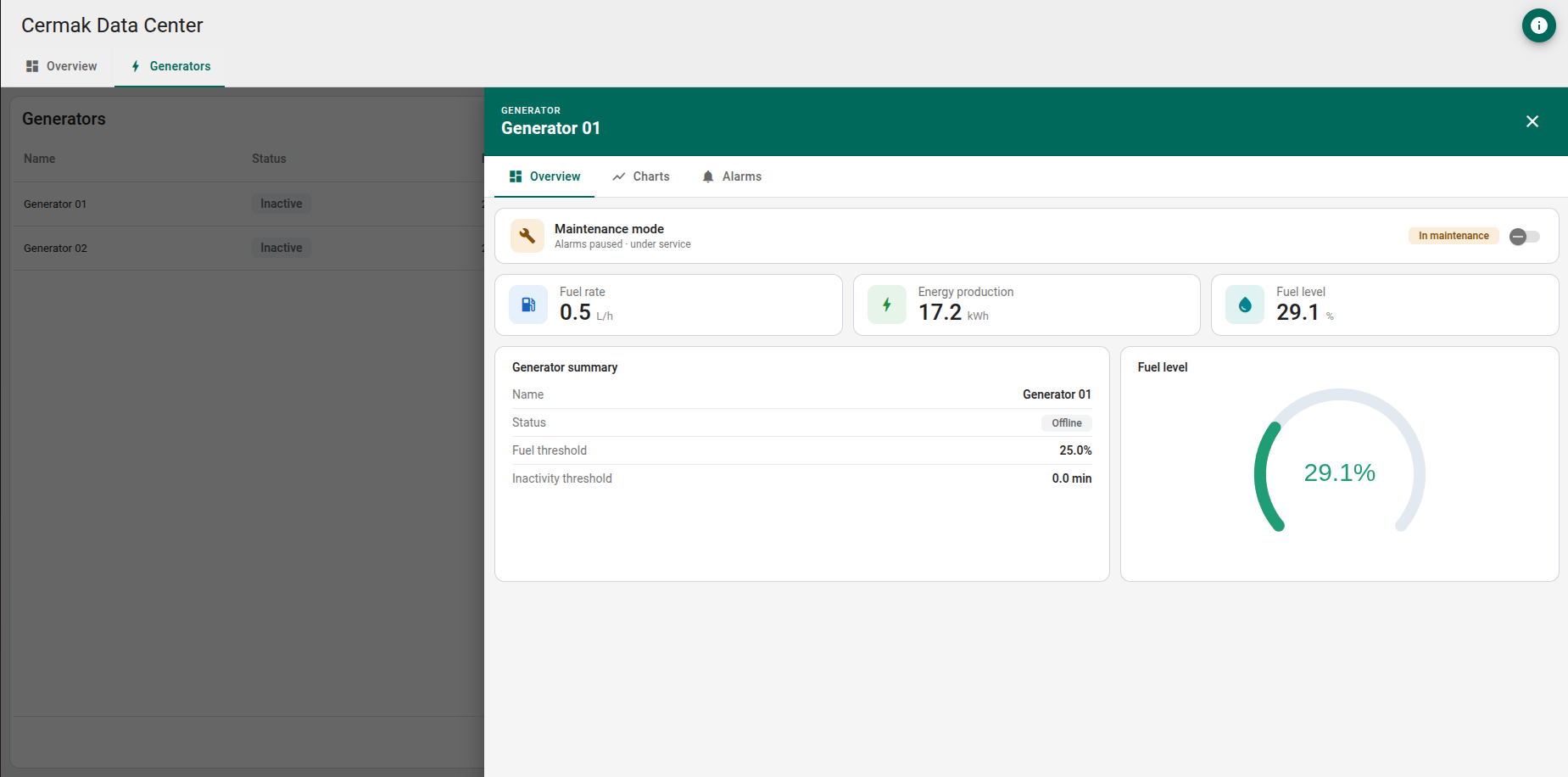
Task: Go to the main Overview tab
Action: pos(61,66)
